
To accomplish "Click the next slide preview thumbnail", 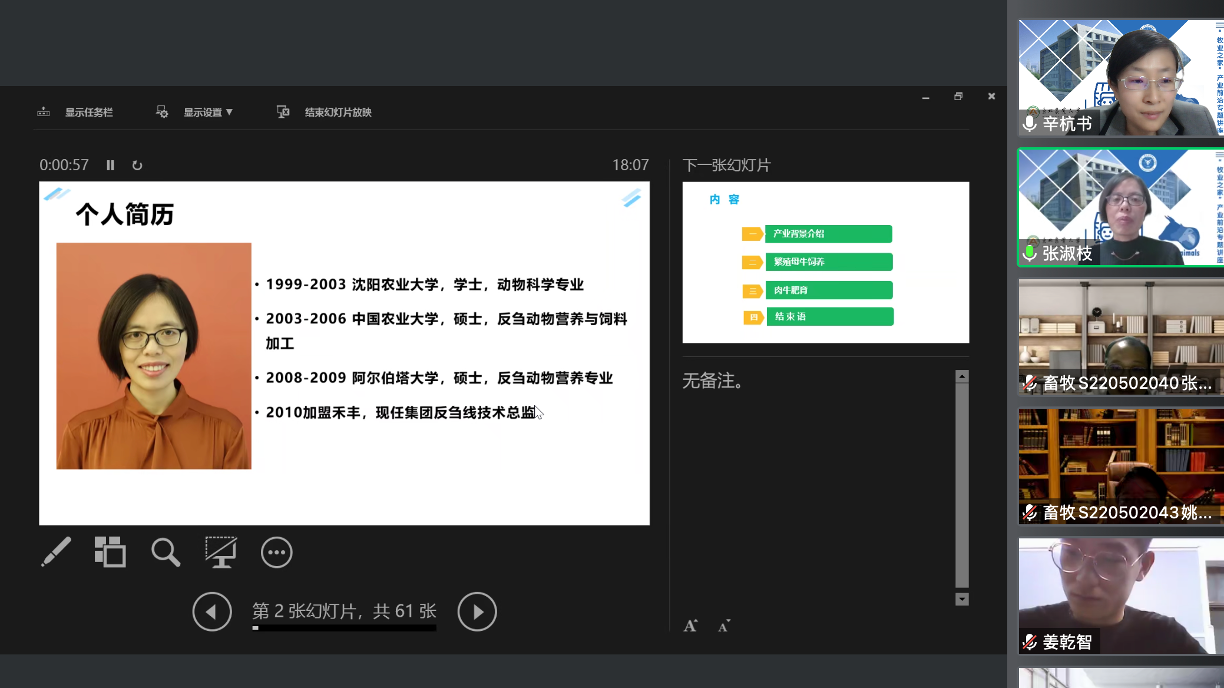I will click(x=825, y=262).
